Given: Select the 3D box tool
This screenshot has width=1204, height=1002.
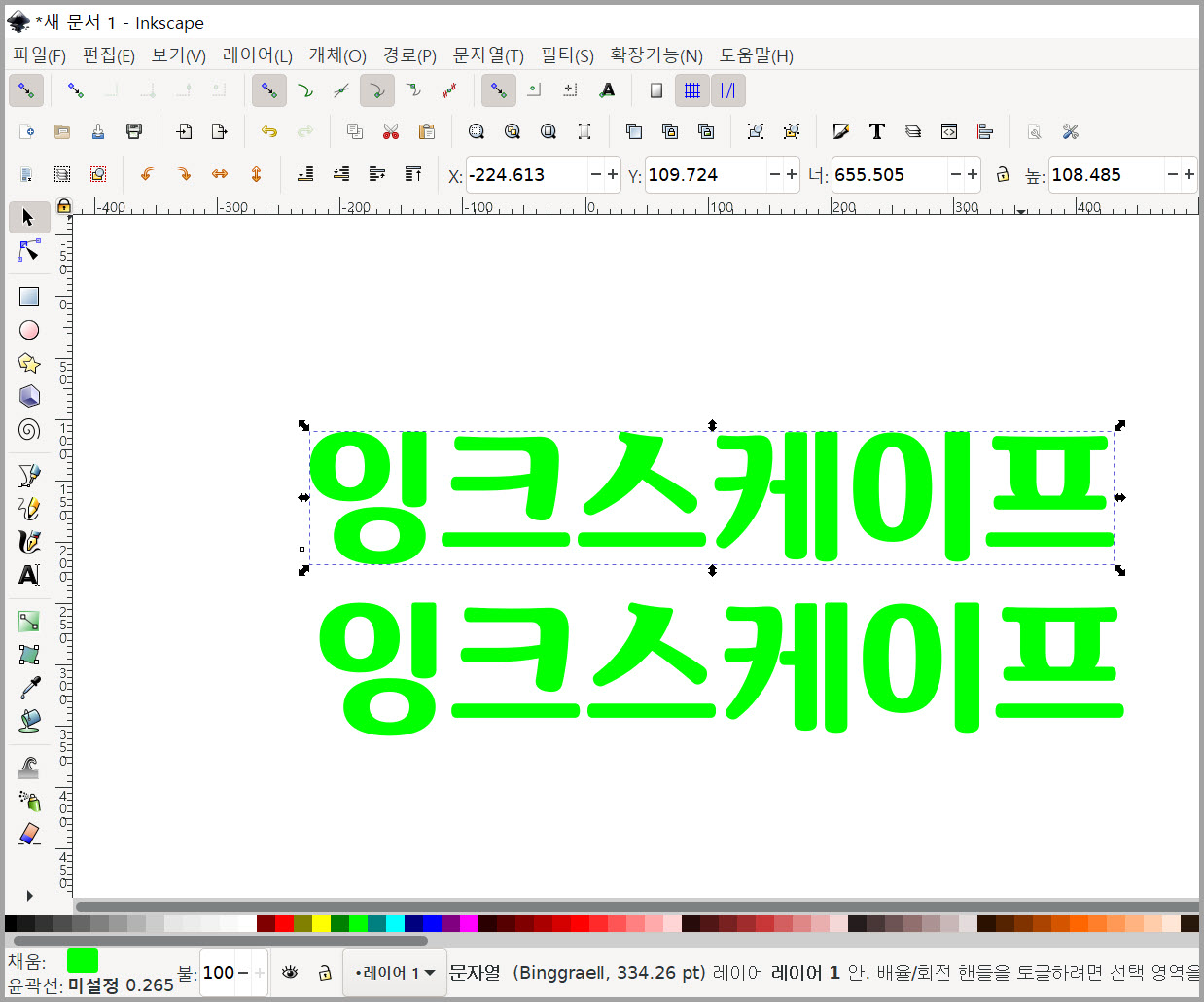Looking at the screenshot, I should 29,396.
